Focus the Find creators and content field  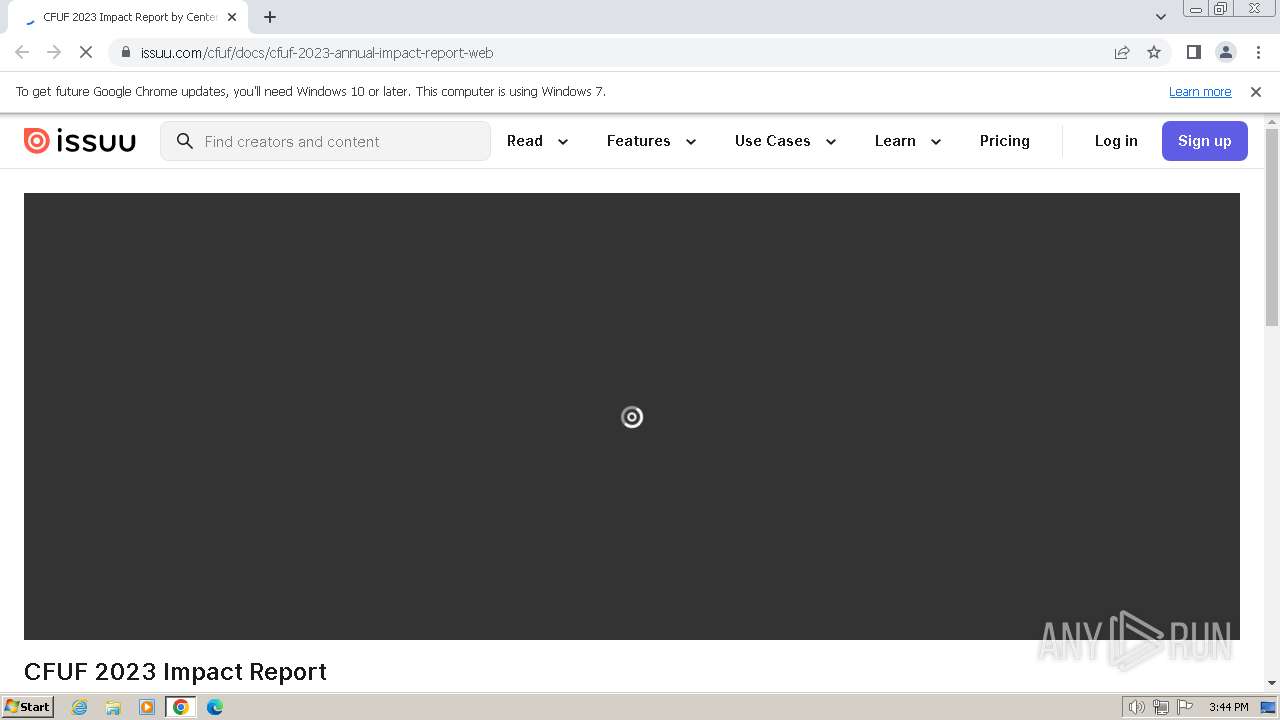point(325,141)
